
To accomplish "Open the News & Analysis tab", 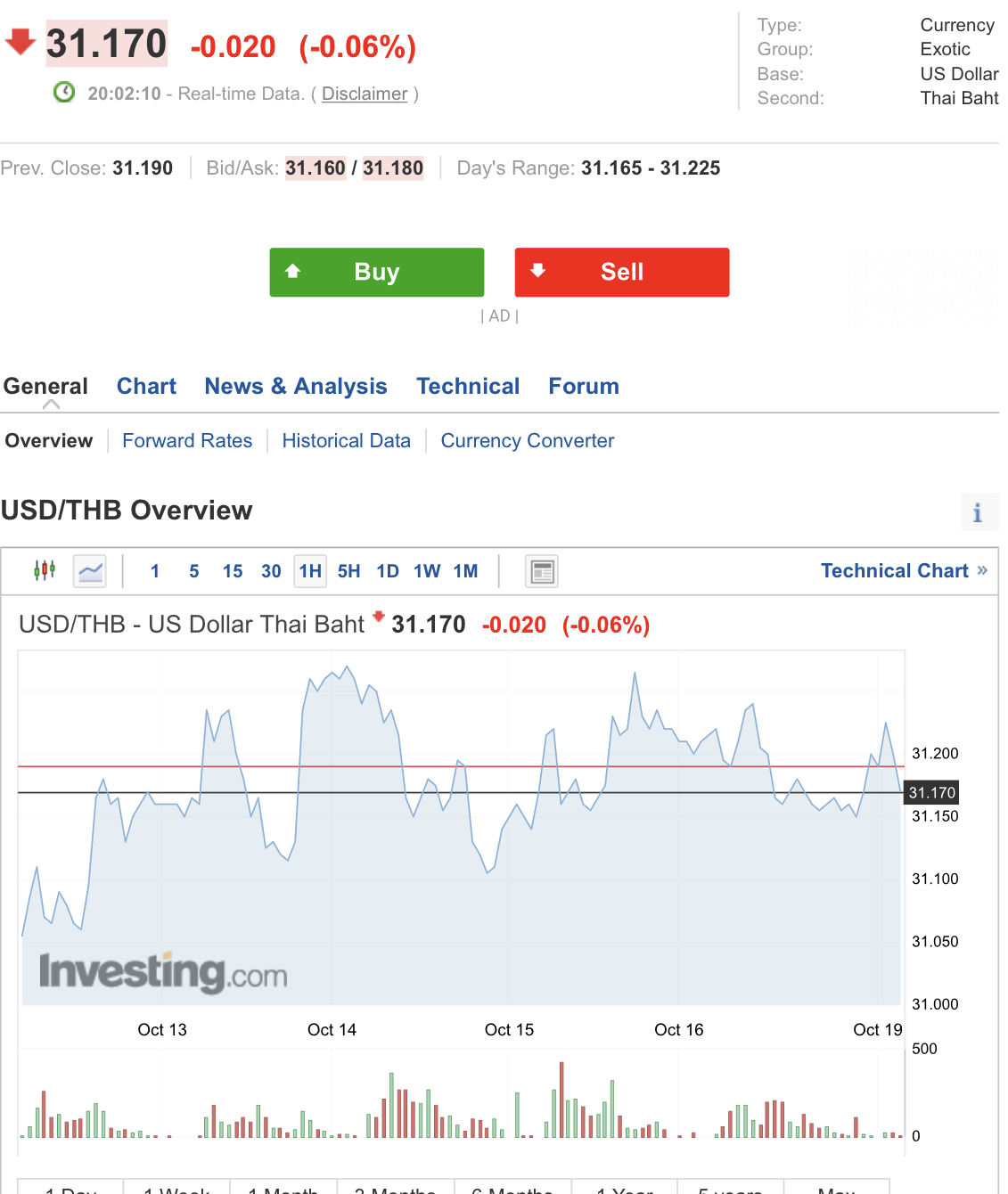I will [296, 386].
